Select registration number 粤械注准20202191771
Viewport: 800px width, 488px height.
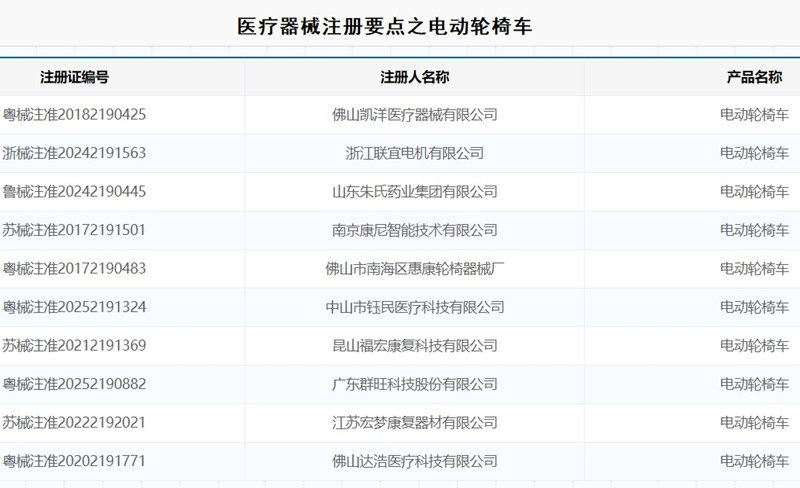74,460
